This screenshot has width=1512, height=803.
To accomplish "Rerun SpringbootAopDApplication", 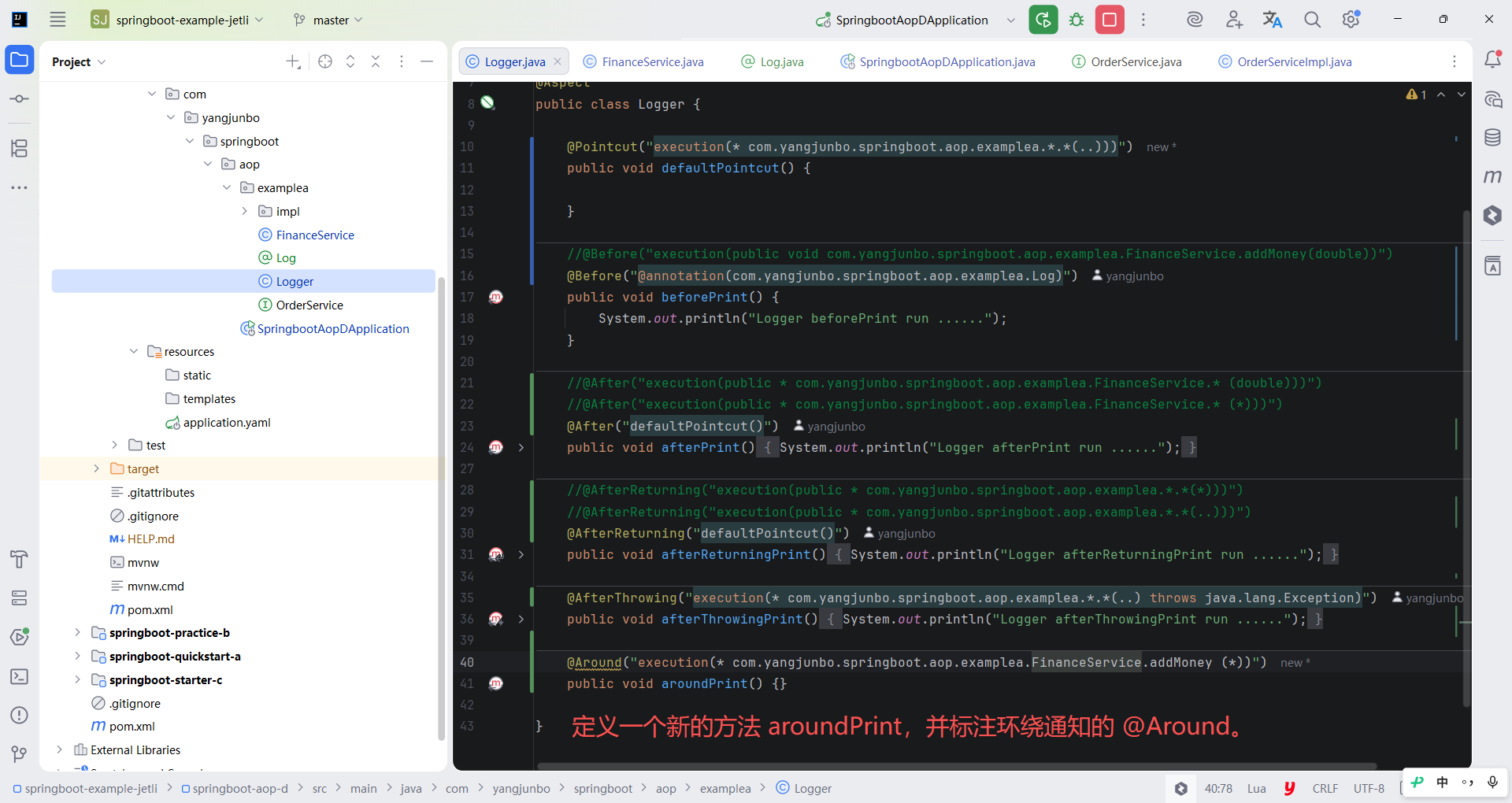I will click(x=1043, y=20).
